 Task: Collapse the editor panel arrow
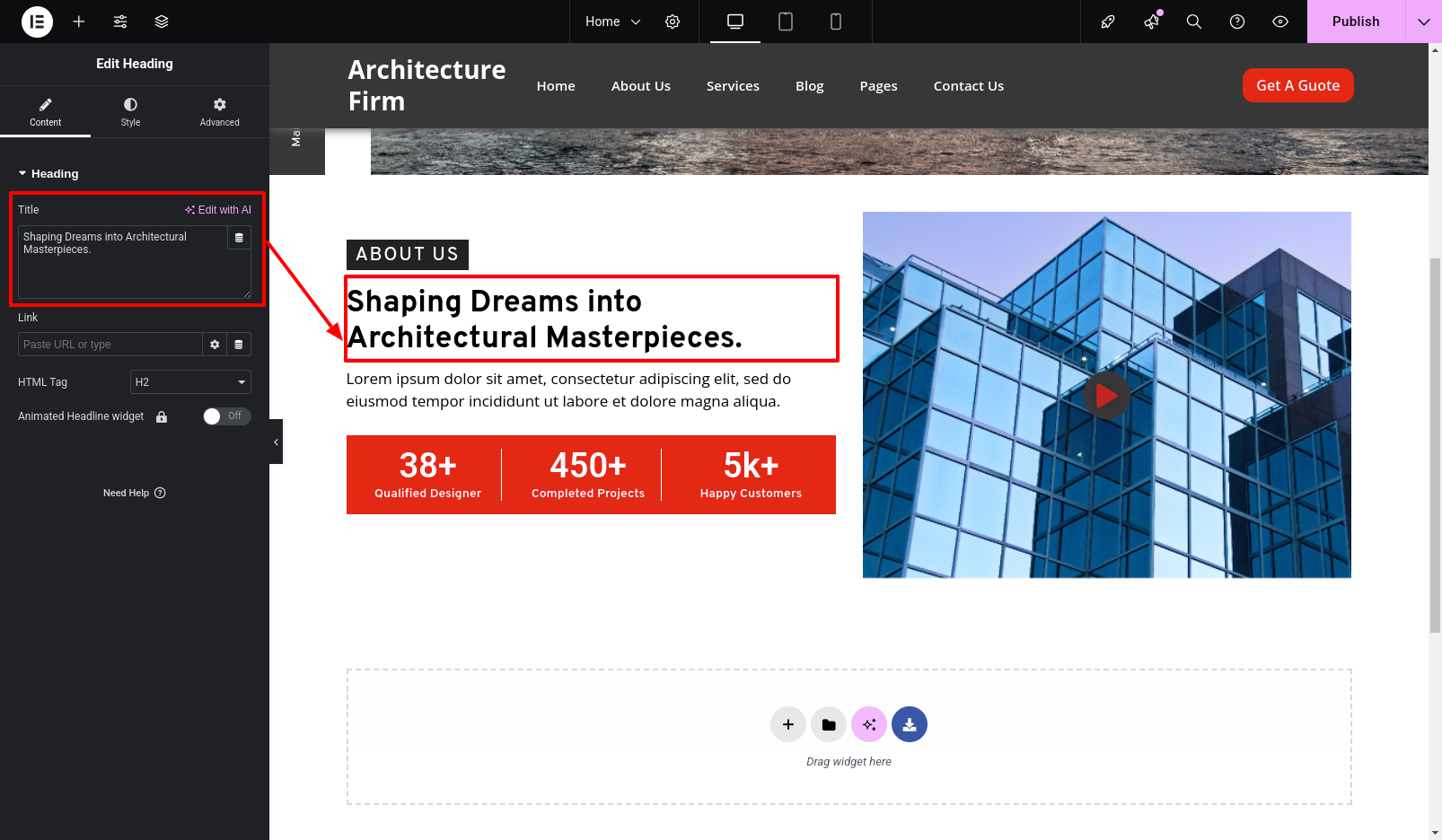(276, 442)
